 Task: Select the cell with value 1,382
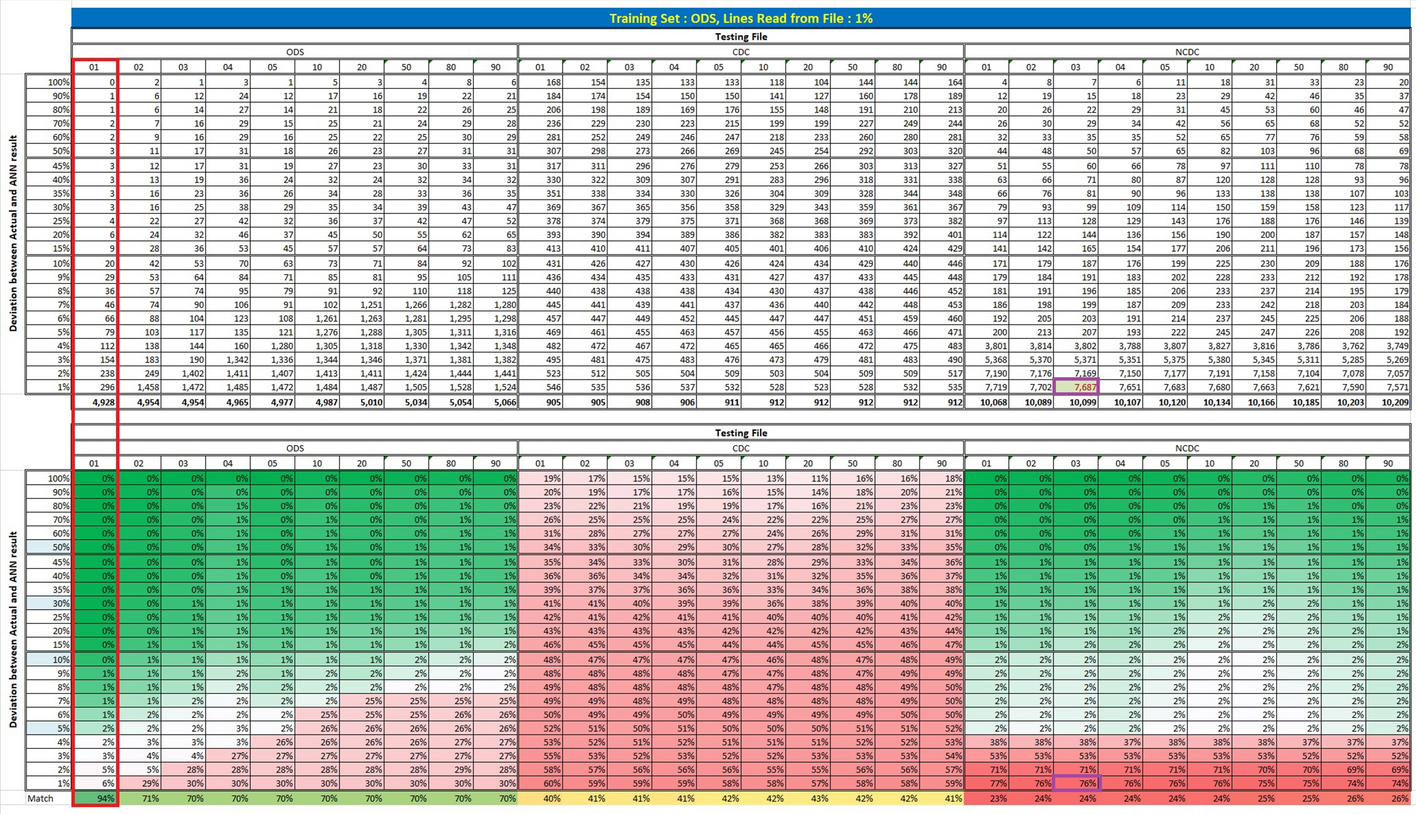click(x=495, y=360)
